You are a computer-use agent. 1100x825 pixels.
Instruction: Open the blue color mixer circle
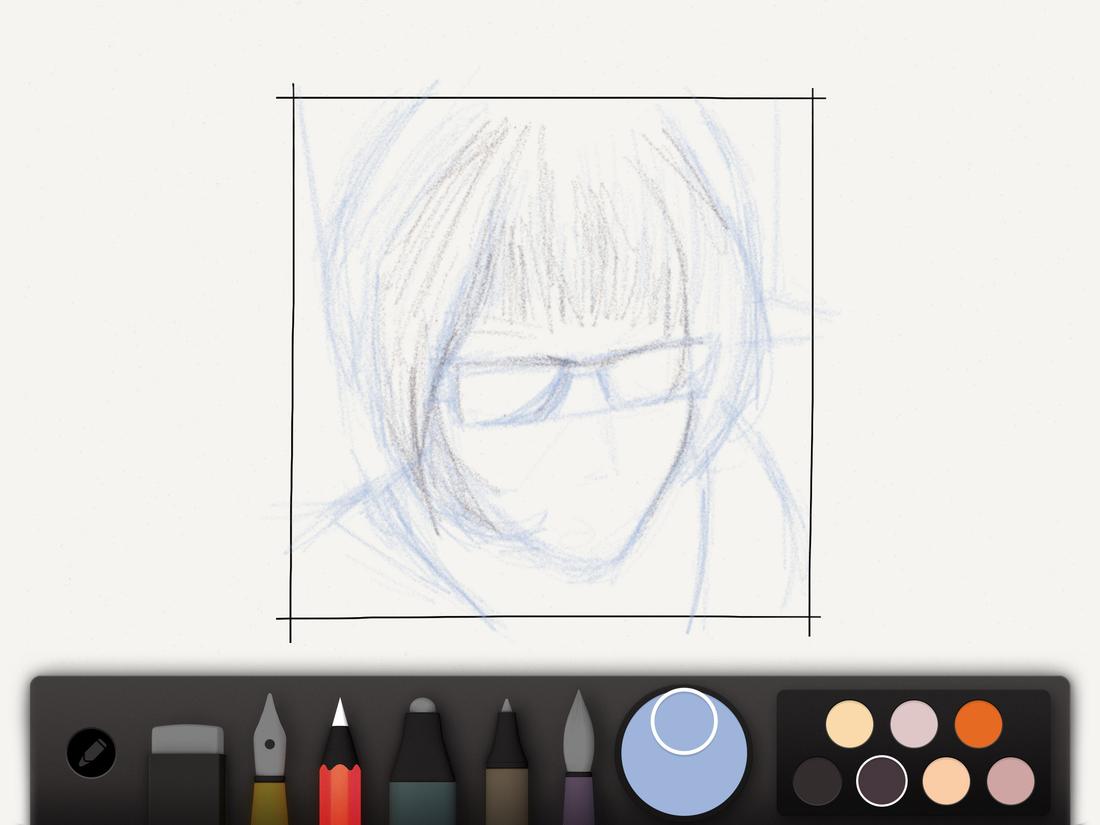(684, 748)
